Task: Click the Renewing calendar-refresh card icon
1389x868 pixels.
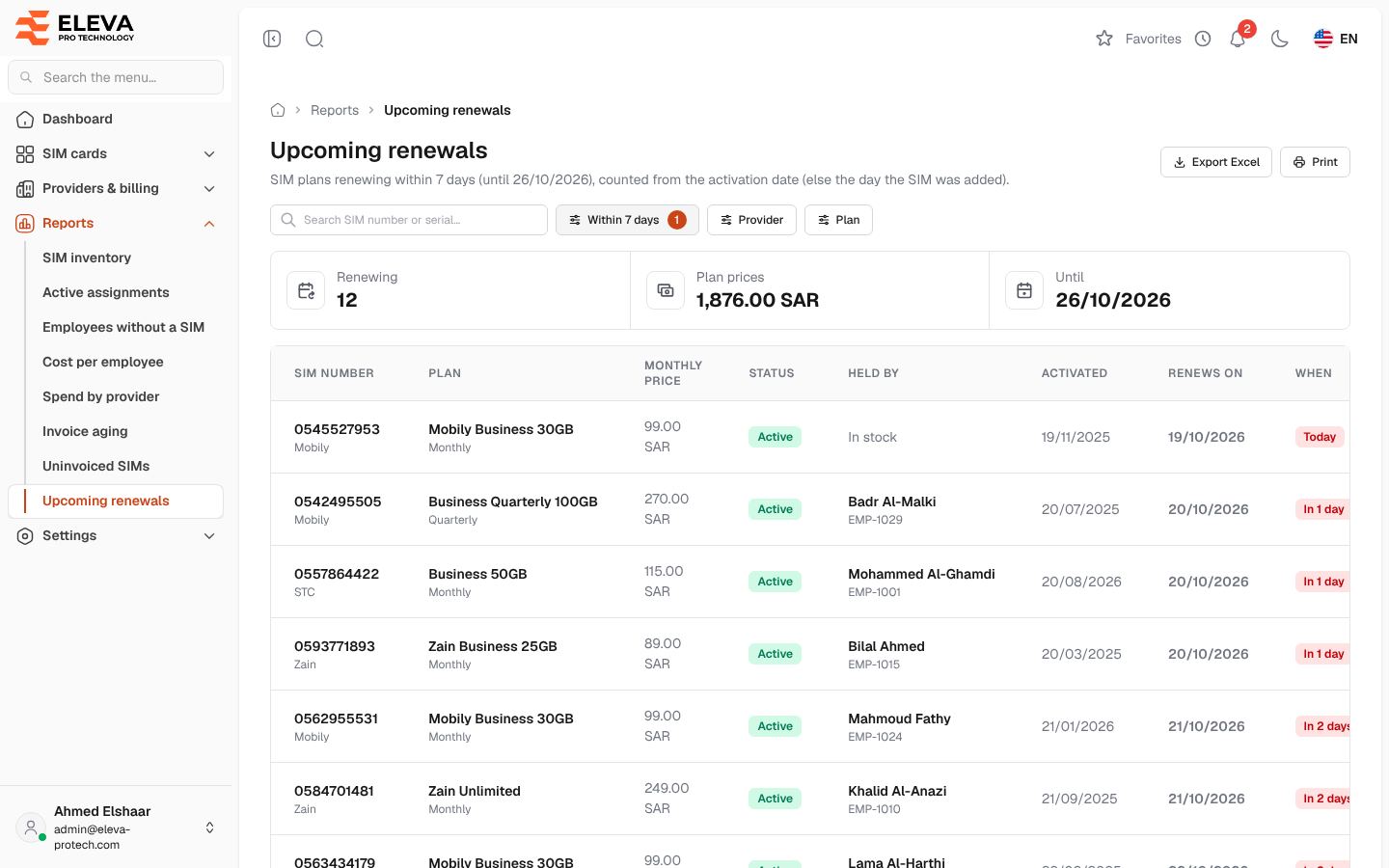Action: pyautogui.click(x=306, y=290)
